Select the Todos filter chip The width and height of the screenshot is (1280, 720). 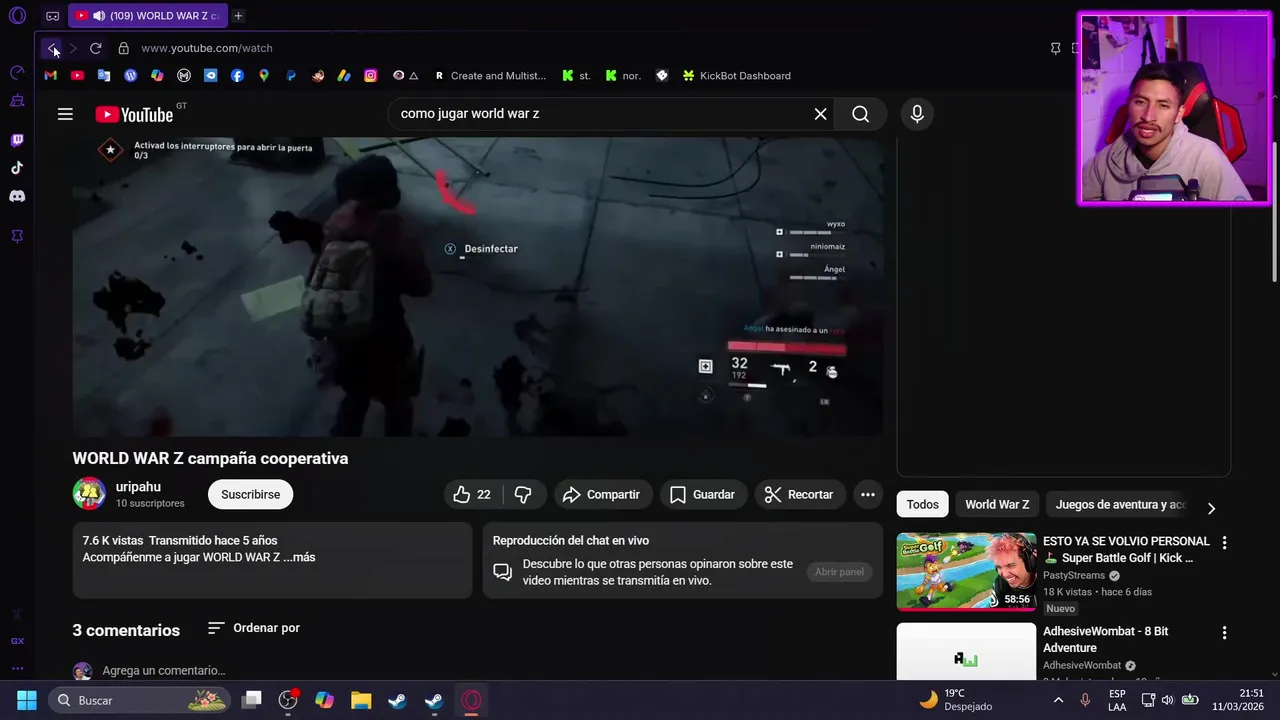pyautogui.click(x=922, y=505)
